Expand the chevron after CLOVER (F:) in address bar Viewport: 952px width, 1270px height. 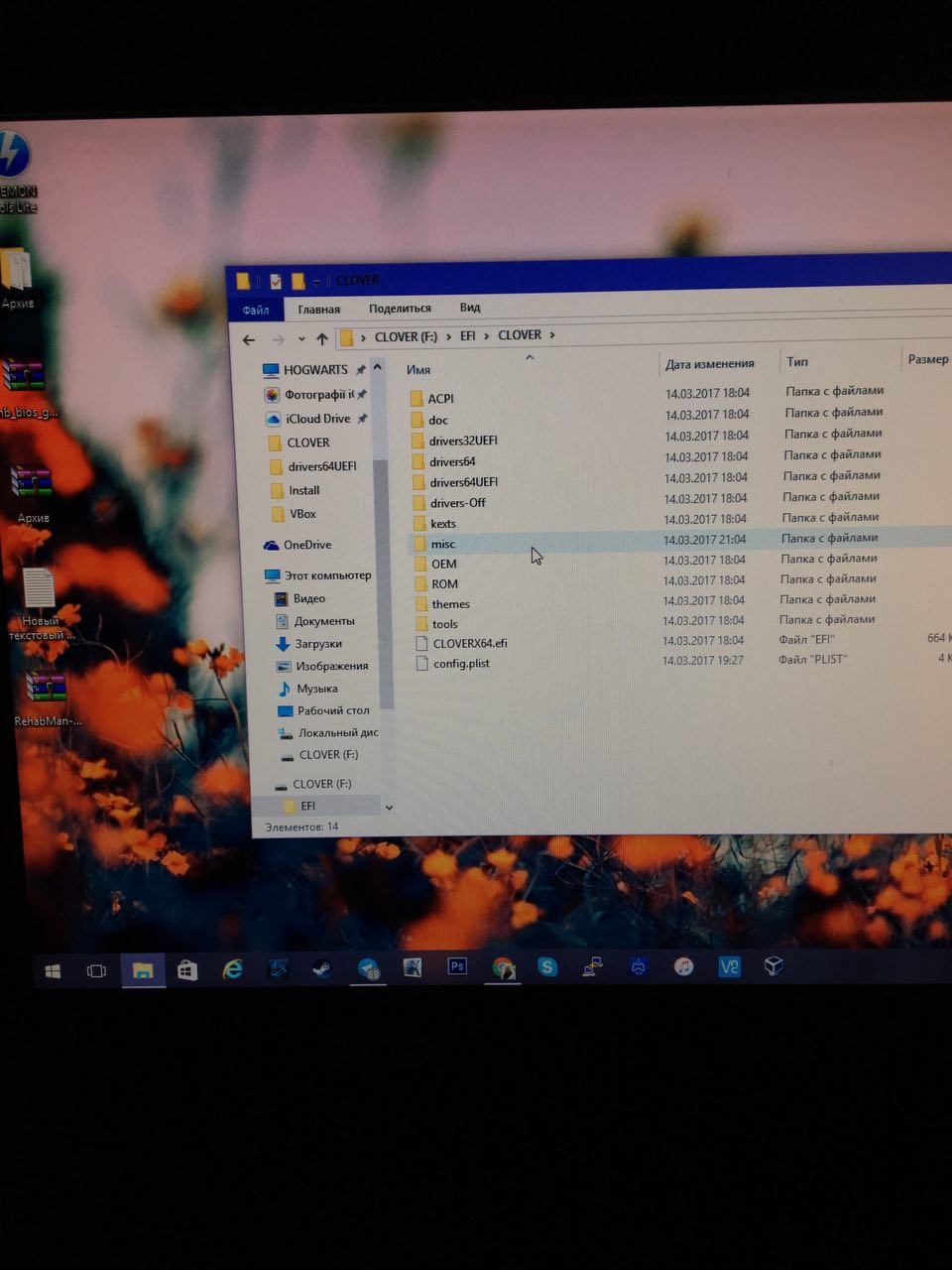pos(448,336)
